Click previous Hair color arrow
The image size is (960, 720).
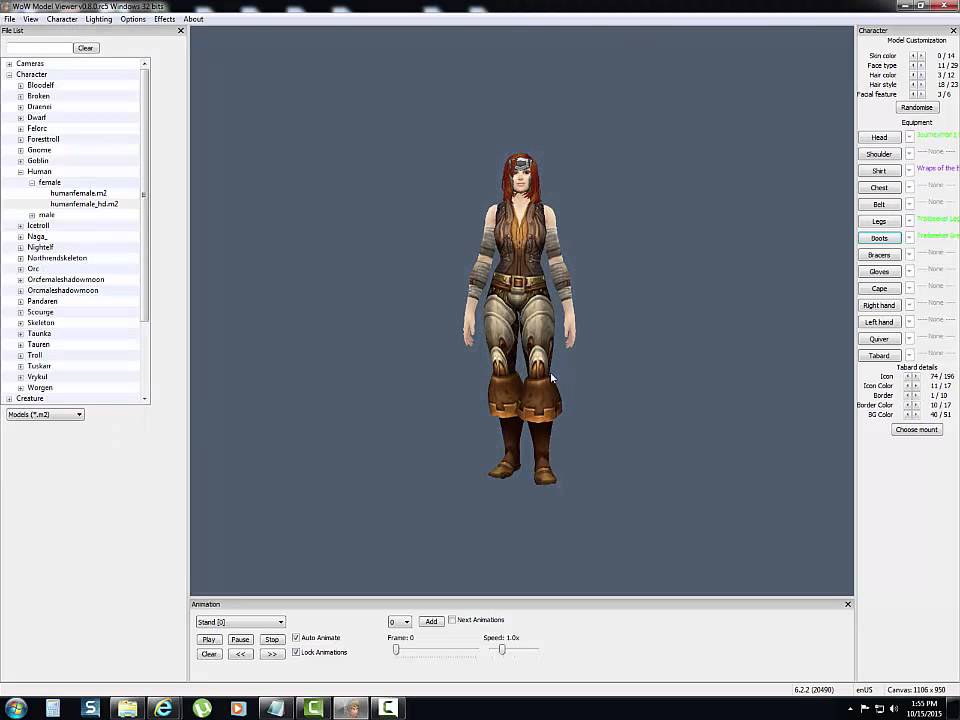coord(913,75)
